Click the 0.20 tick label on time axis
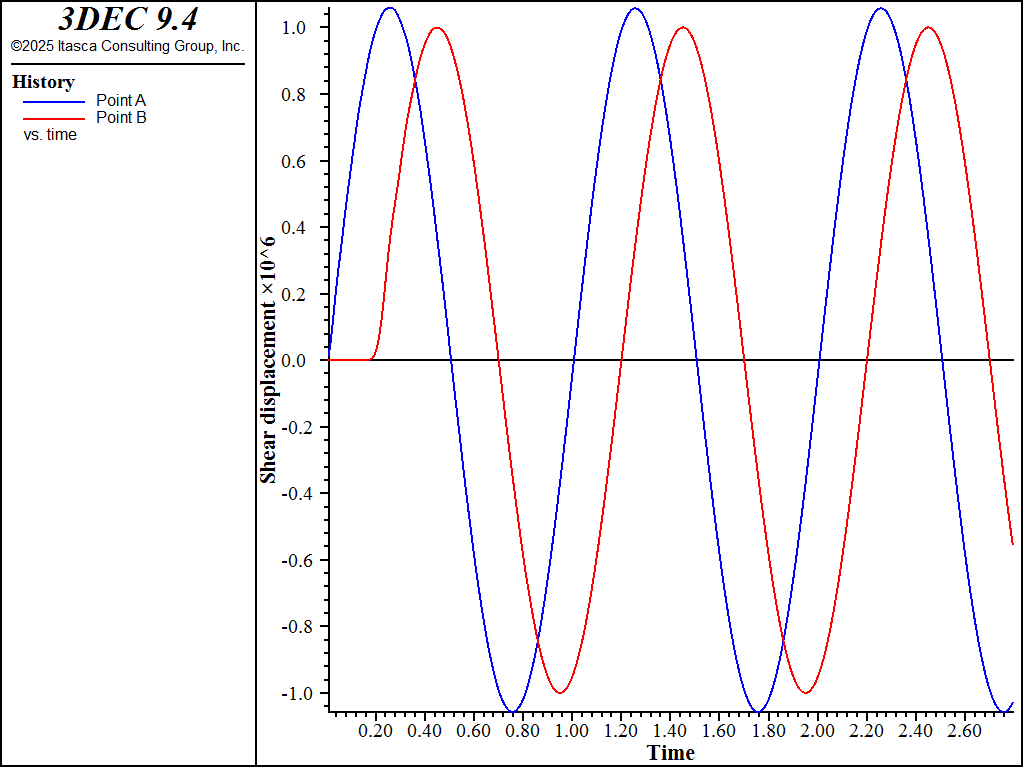 (376, 731)
